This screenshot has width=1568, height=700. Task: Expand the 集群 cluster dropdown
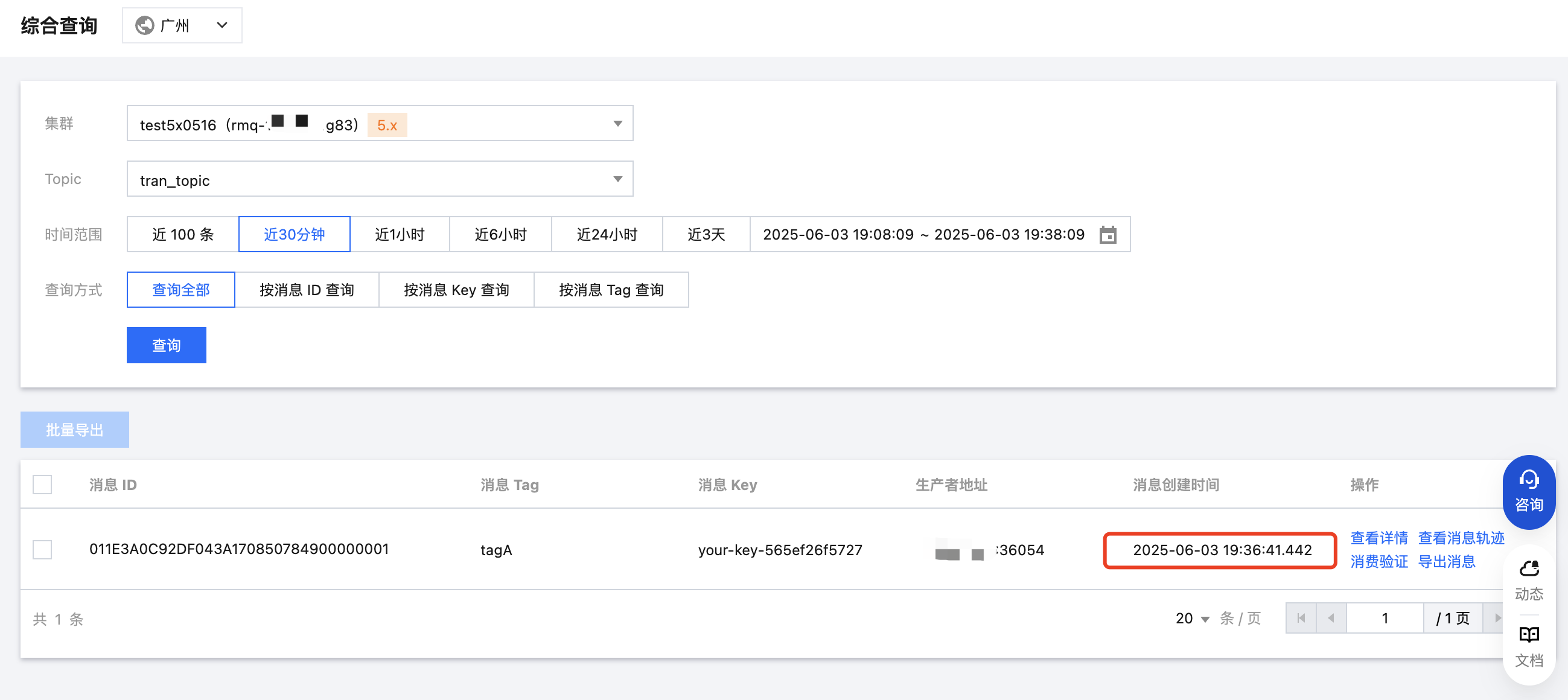(x=617, y=124)
